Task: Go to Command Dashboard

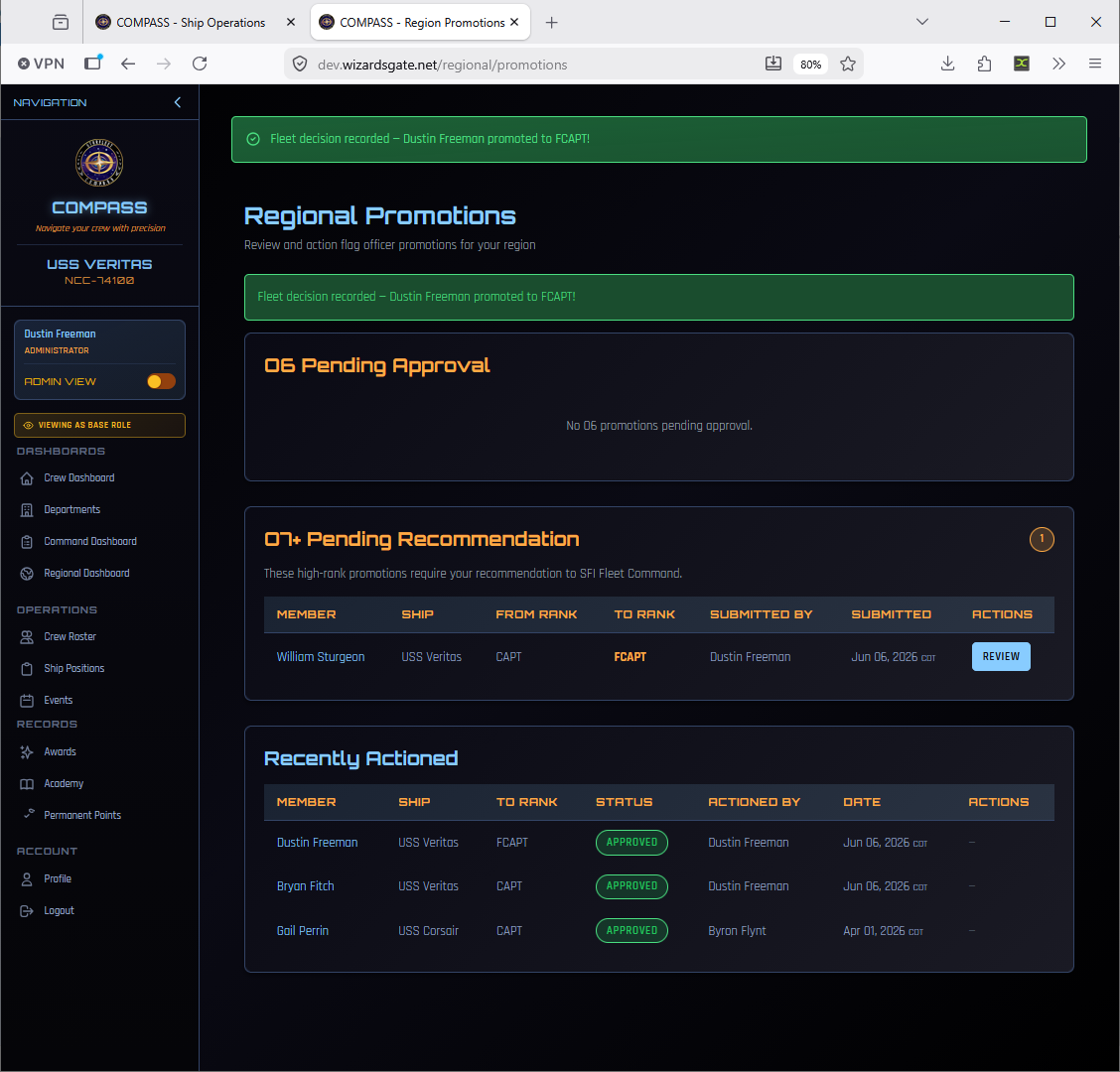Action: coord(90,541)
